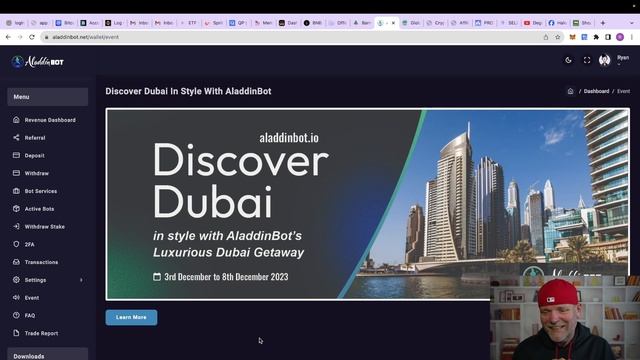
Task: Click the Menu section header
Action: (x=48, y=97)
